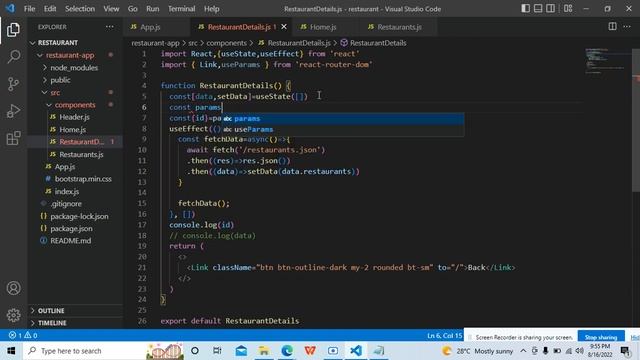This screenshot has height=360, width=640.
Task: Open the Go menu
Action: 133,9
